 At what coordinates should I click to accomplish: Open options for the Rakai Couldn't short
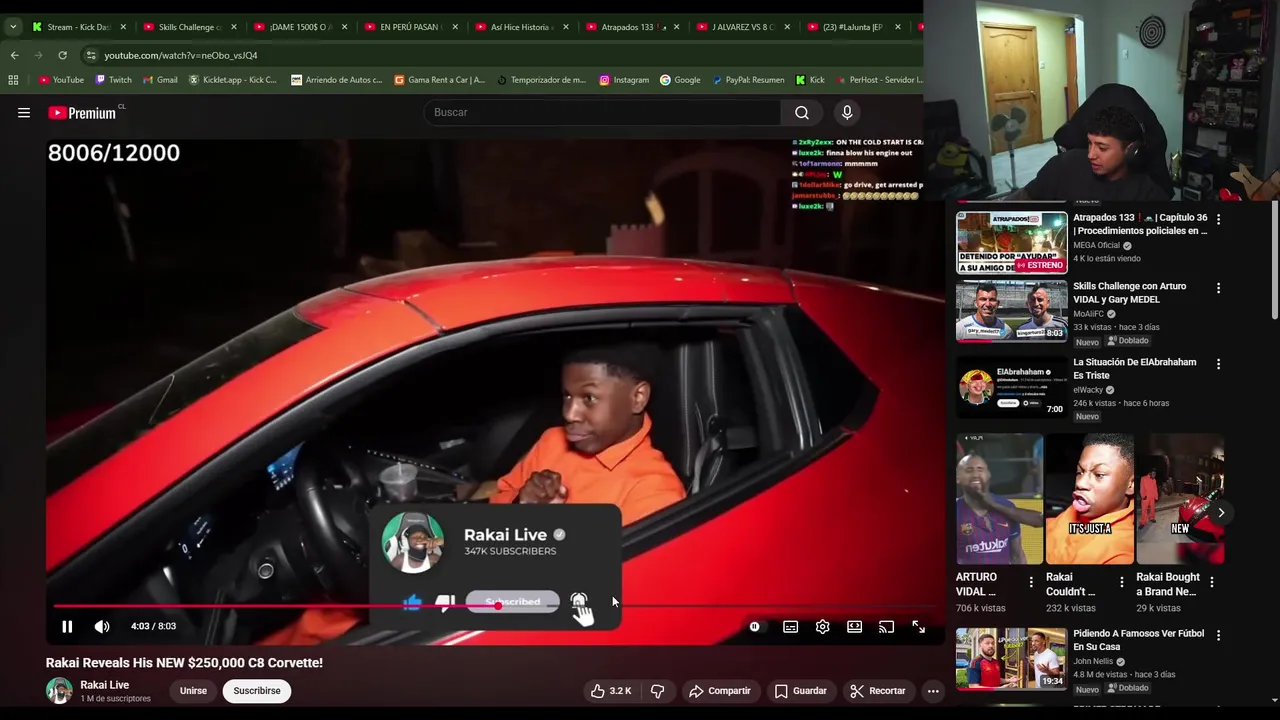coord(1121,581)
